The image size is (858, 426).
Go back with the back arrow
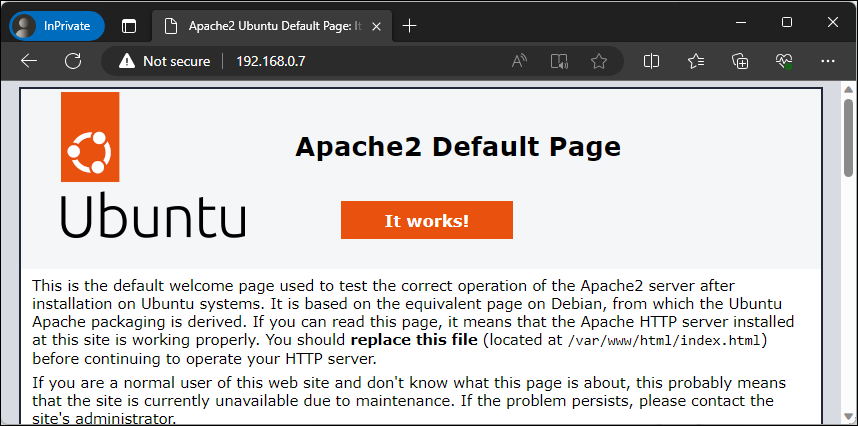click(29, 61)
